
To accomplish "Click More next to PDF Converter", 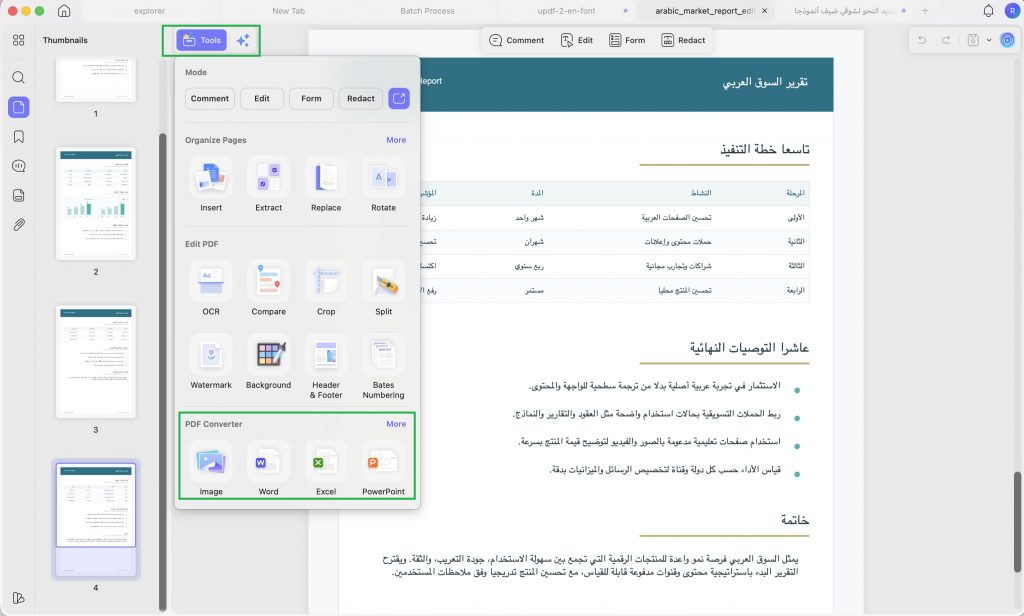I will click(x=396, y=424).
